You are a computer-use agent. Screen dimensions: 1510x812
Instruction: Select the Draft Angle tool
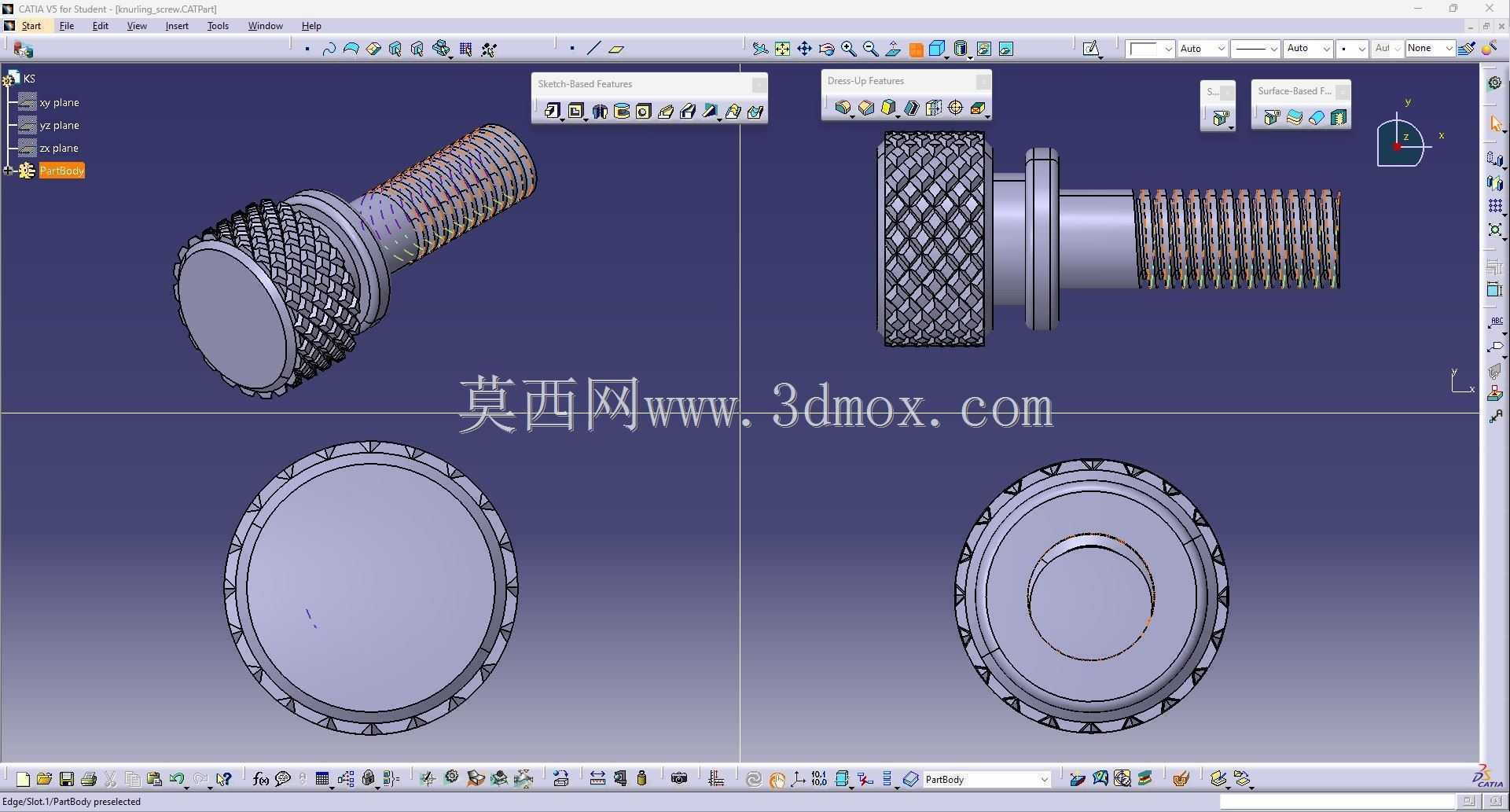click(888, 108)
